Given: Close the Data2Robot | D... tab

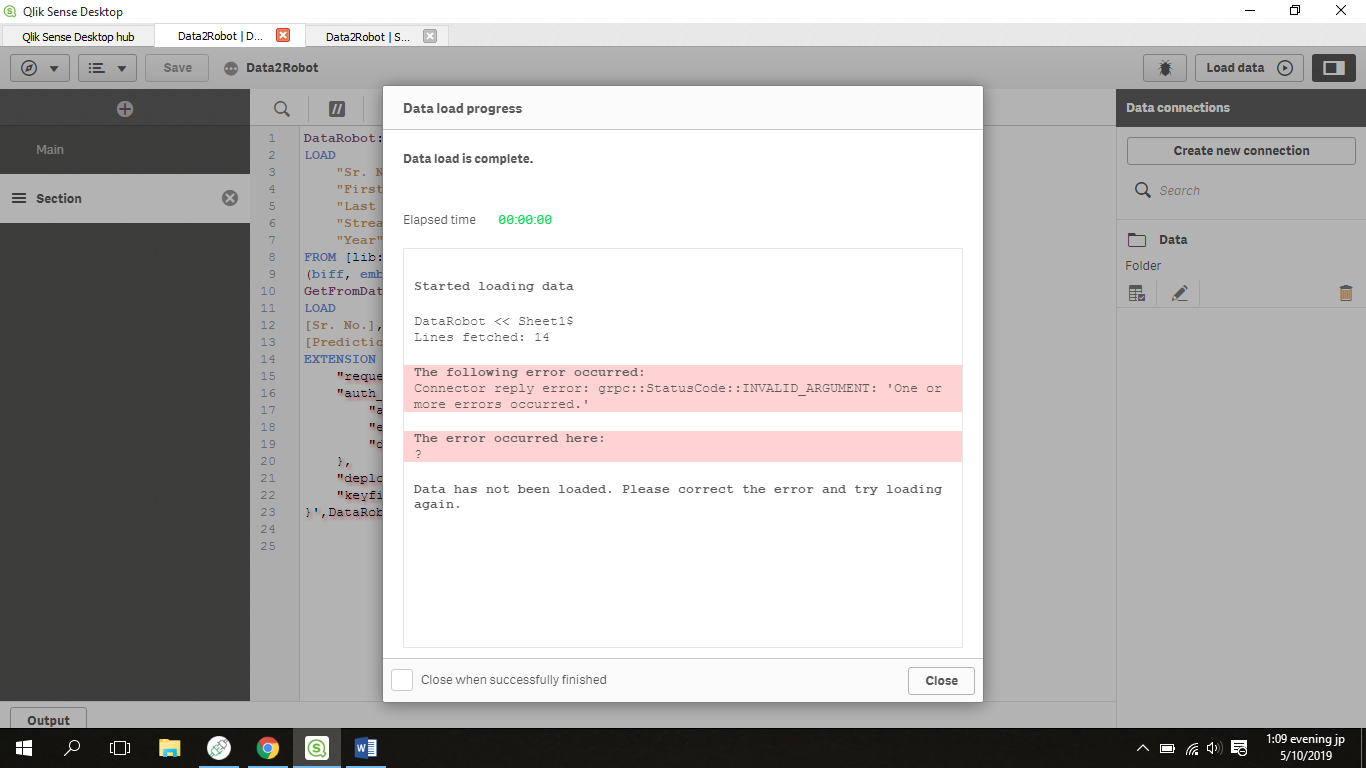Looking at the screenshot, I should [x=282, y=35].
